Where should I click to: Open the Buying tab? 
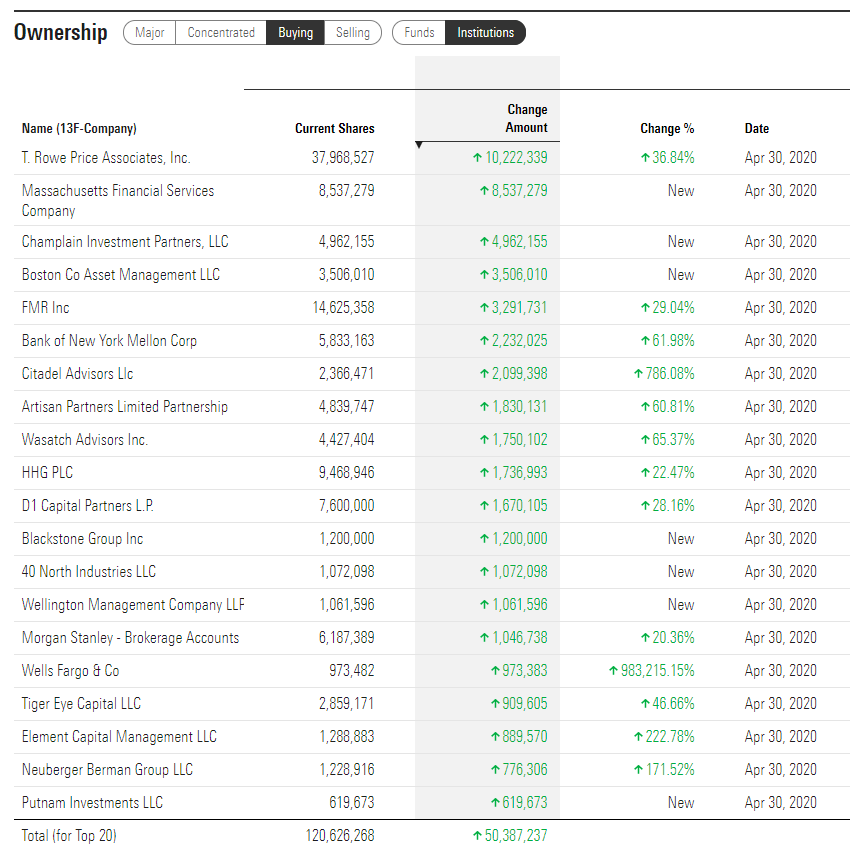pos(295,32)
